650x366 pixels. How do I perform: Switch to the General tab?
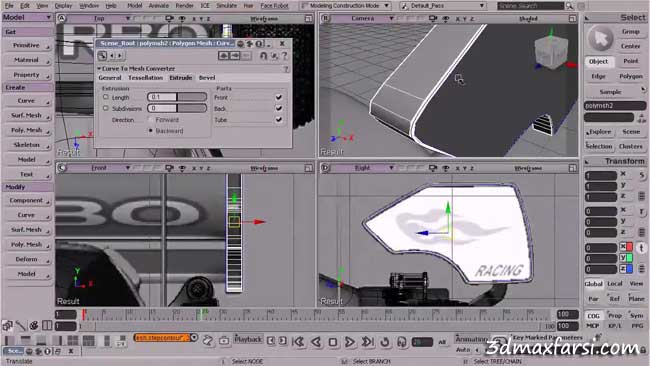coord(110,78)
